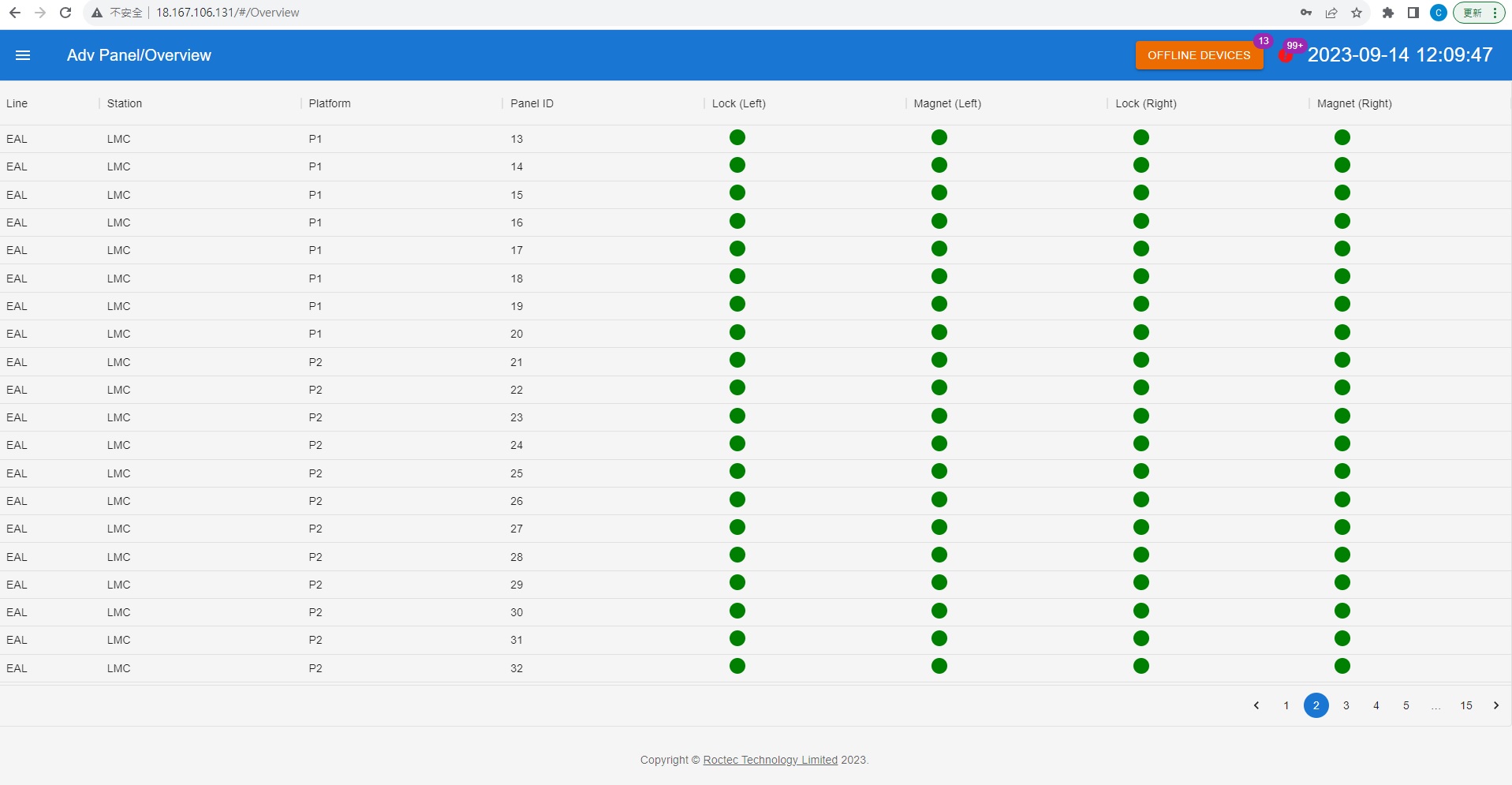Switch to page 3 of the table
This screenshot has height=785, width=1512.
pyautogui.click(x=1346, y=705)
